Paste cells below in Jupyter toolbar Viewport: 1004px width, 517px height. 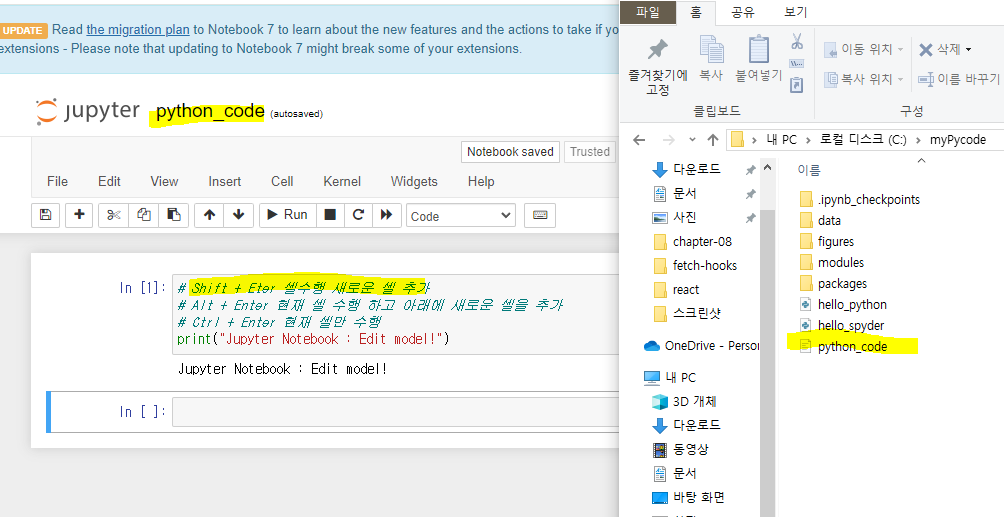(x=174, y=215)
